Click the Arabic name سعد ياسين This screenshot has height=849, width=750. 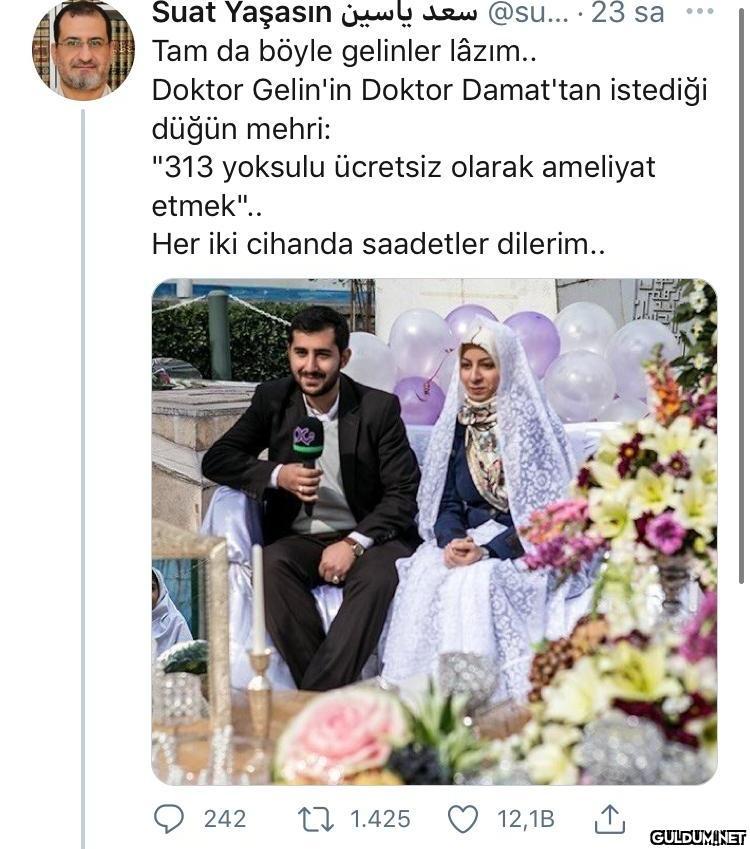tap(409, 13)
